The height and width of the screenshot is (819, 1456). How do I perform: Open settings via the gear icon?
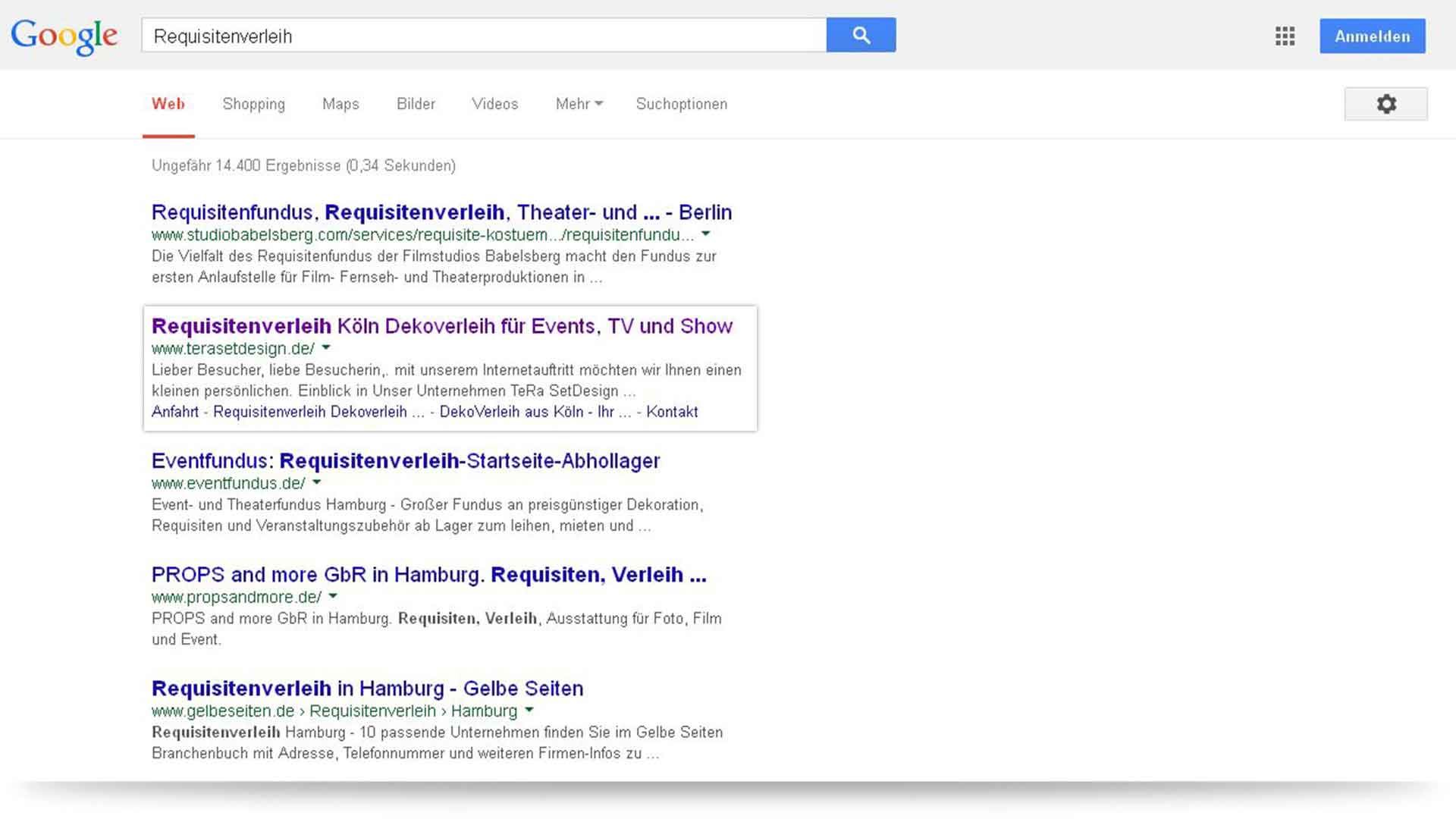(1385, 104)
